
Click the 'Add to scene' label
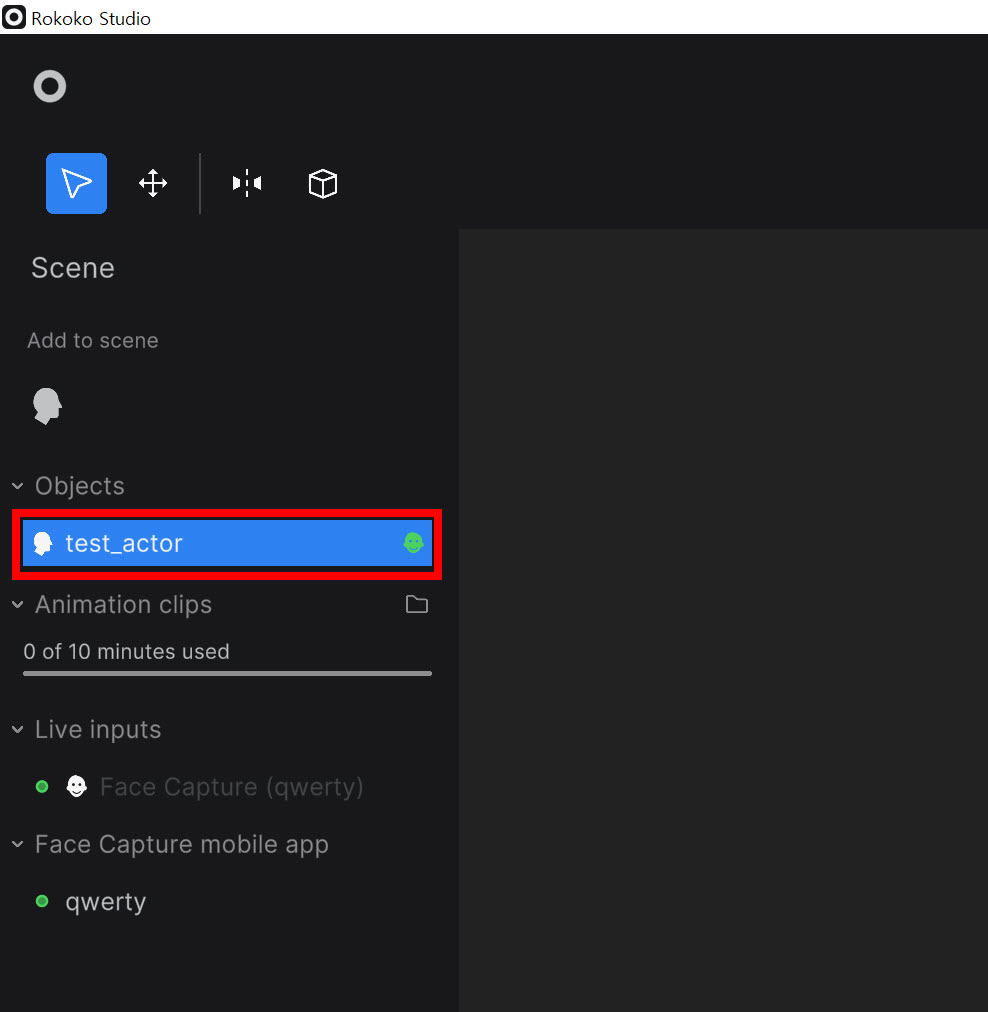pyautogui.click(x=93, y=340)
